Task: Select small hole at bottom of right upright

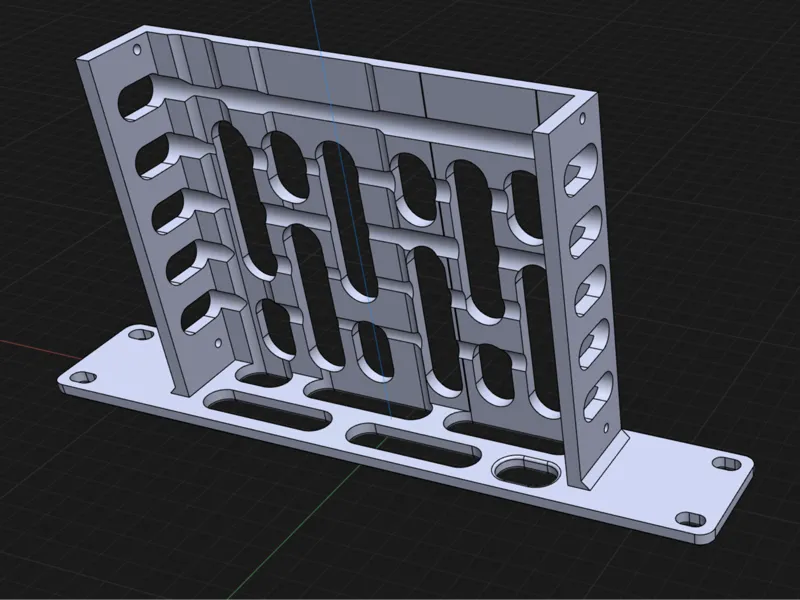Action: pos(606,427)
